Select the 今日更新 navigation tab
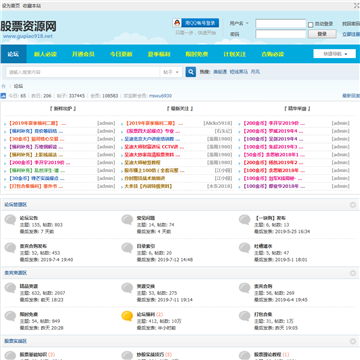 (121, 54)
